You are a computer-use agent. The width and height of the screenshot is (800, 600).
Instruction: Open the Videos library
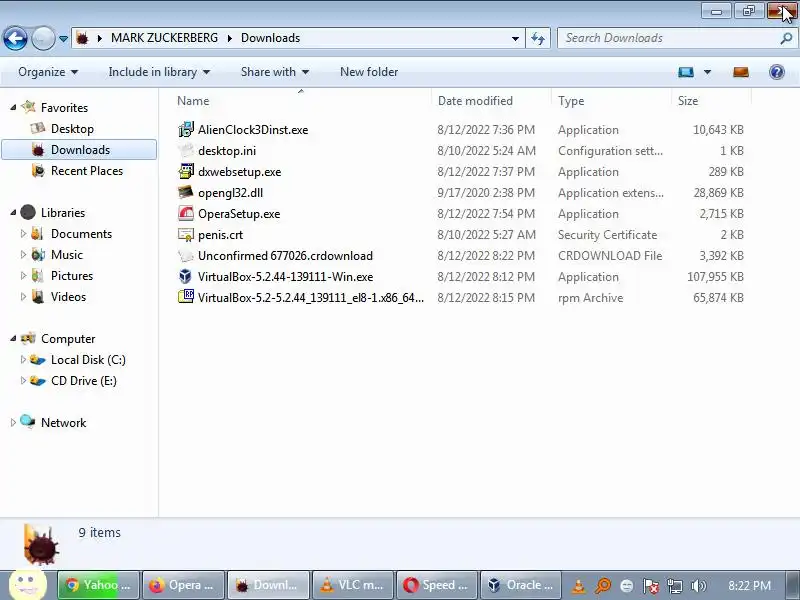tap(68, 296)
